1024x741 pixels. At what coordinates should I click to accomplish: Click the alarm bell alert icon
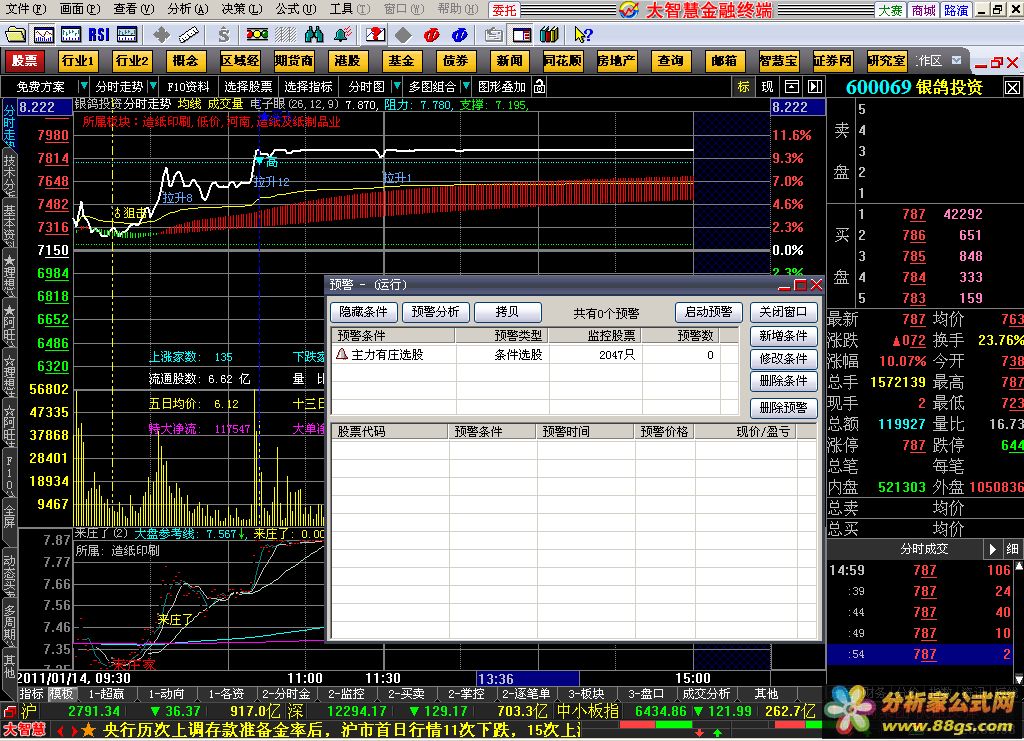[x=342, y=35]
